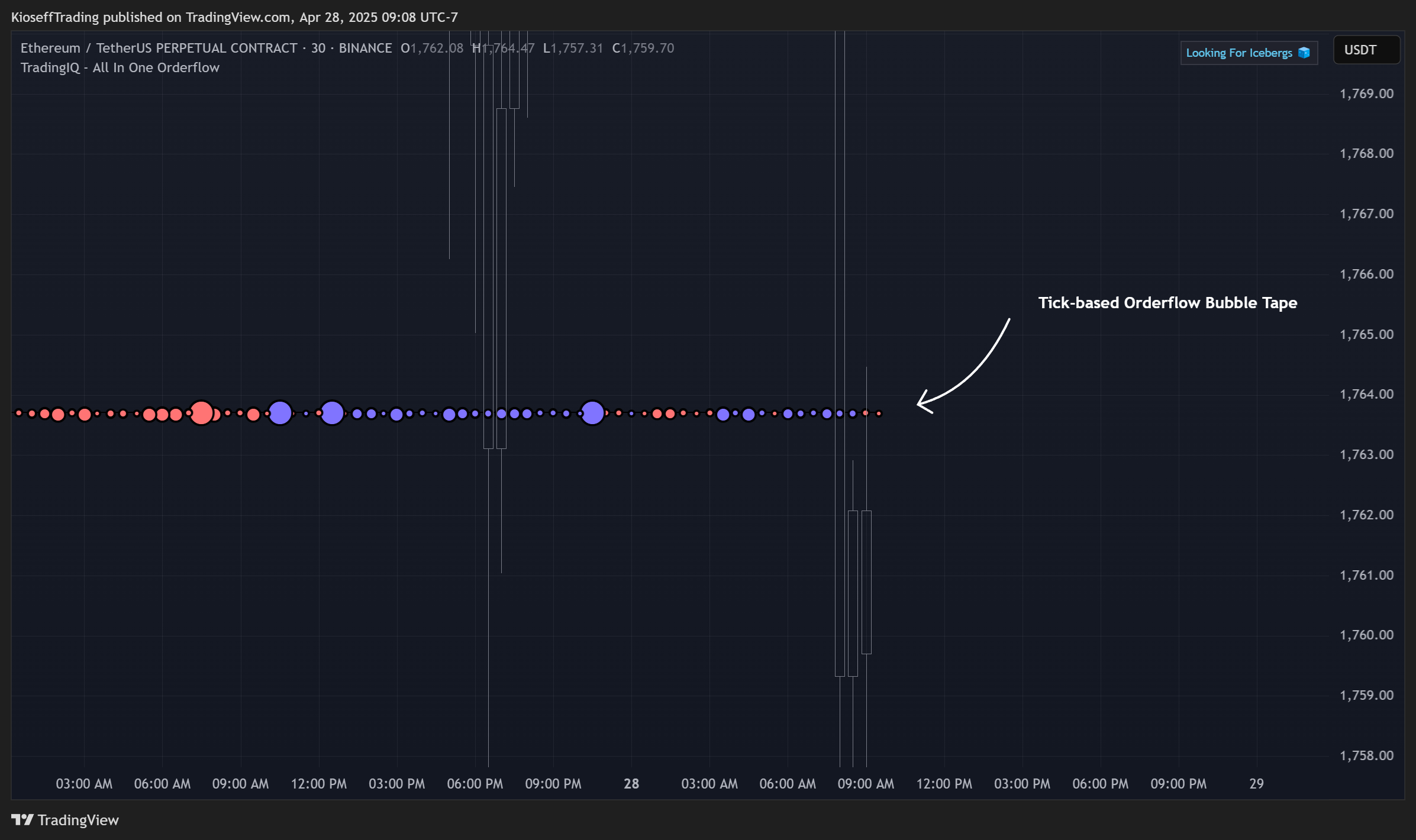
Task: Click the low value L1,757.31
Action: [x=573, y=48]
